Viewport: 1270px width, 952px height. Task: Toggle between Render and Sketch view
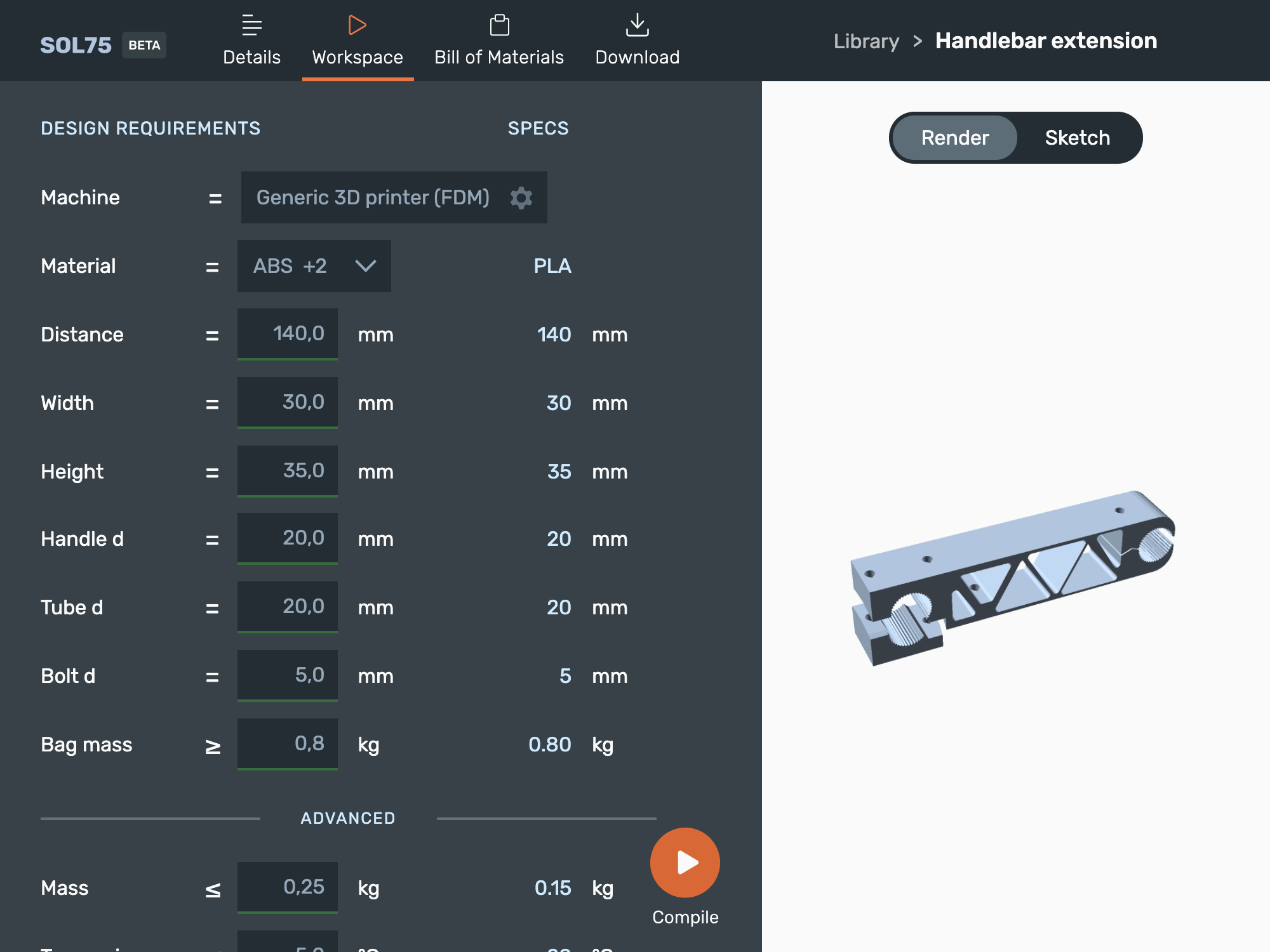(x=1012, y=137)
